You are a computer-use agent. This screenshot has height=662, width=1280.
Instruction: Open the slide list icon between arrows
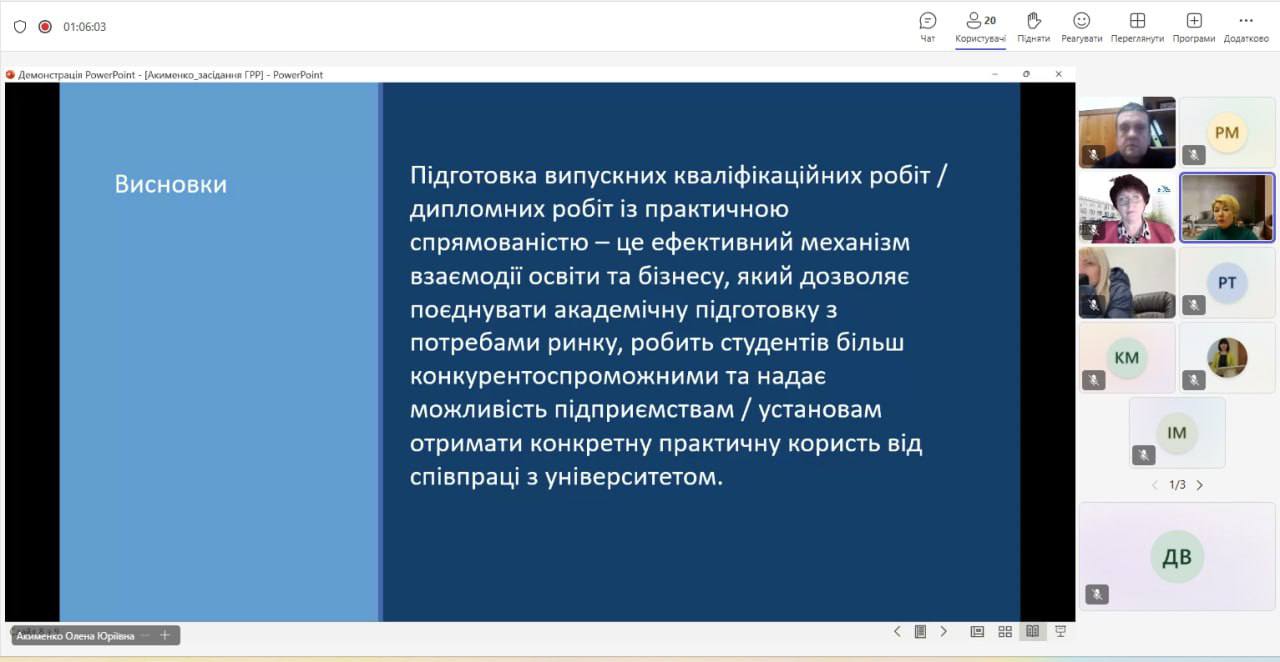pyautogui.click(x=920, y=631)
